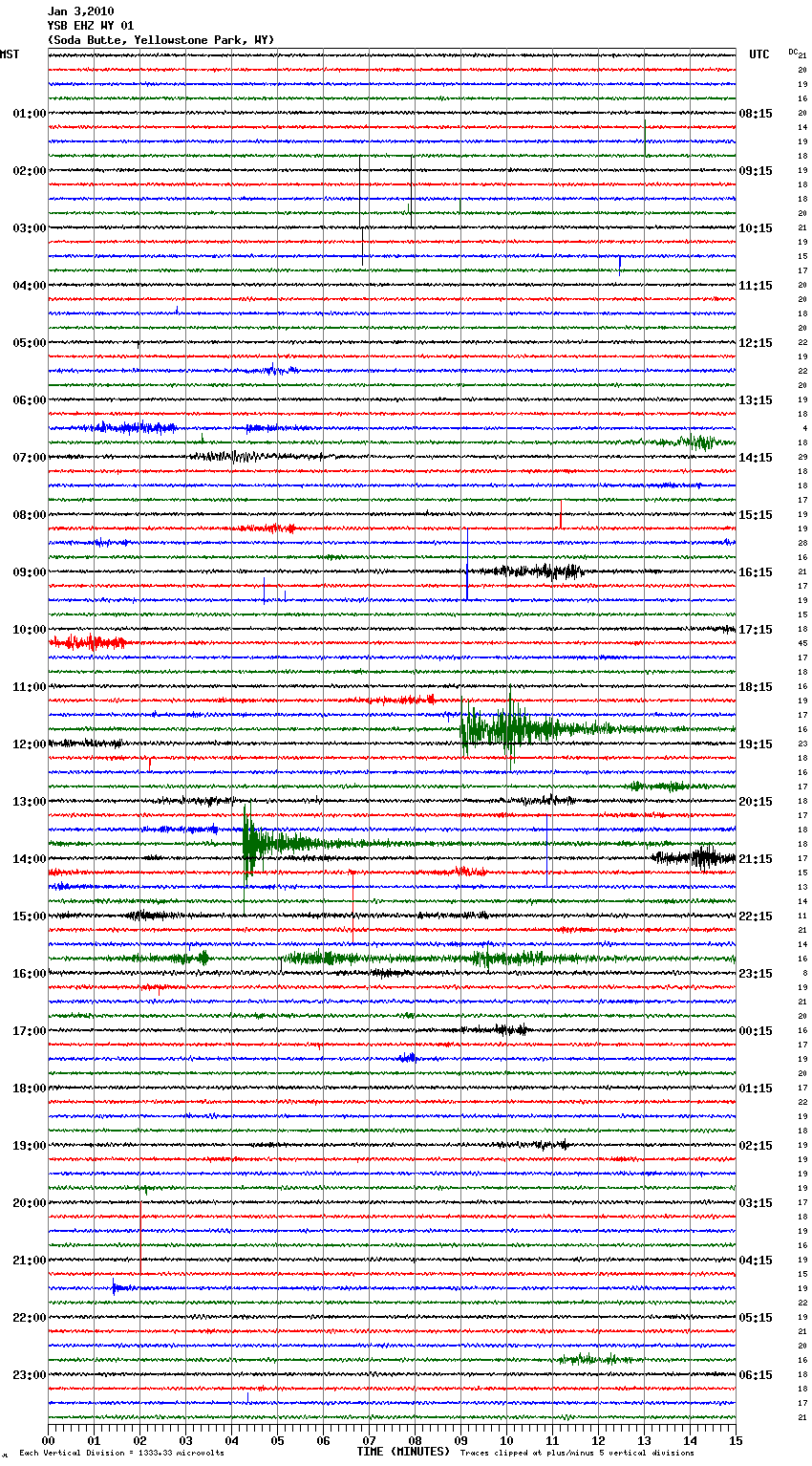Click the 12:15 UTC time label

(756, 343)
